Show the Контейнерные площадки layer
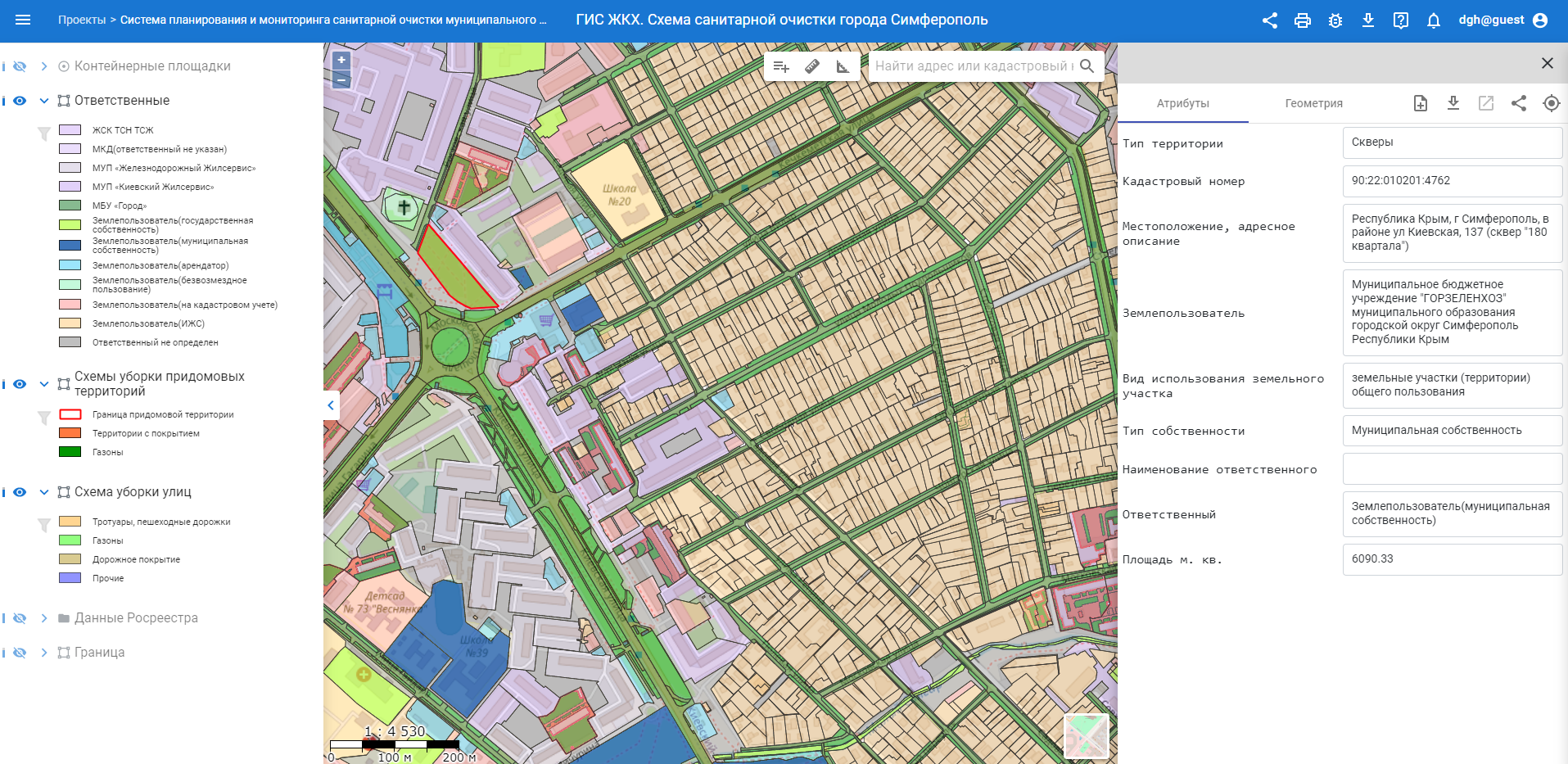Image resolution: width=1568 pixels, height=764 pixels. (x=20, y=66)
